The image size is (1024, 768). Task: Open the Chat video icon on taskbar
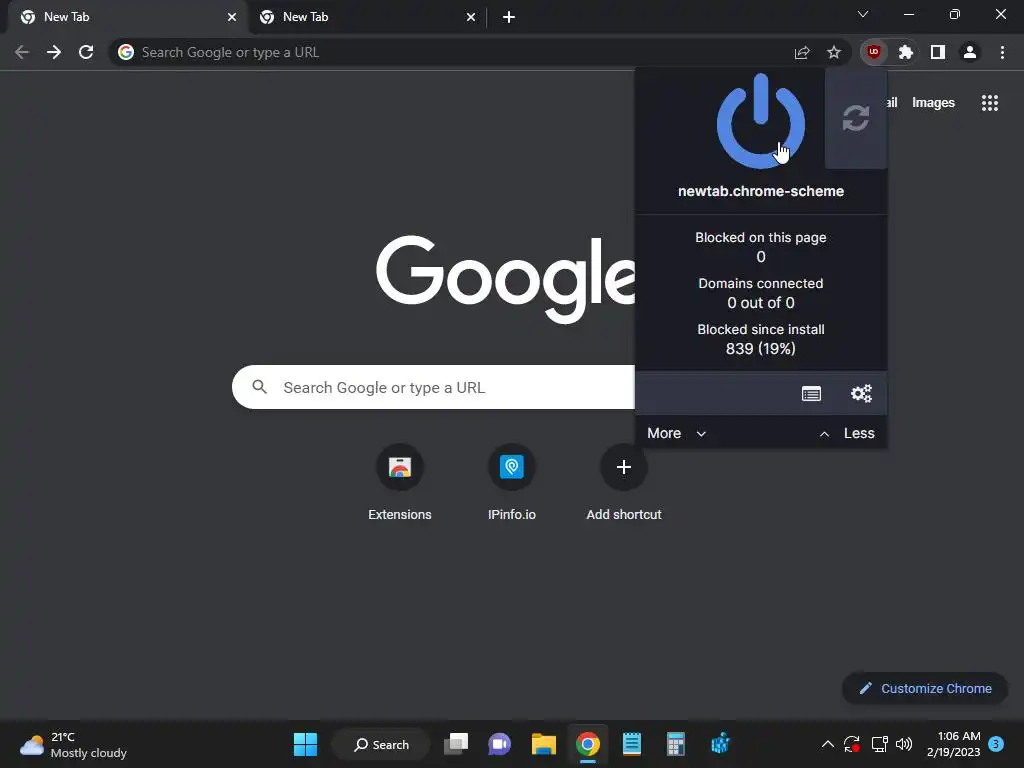[x=500, y=744]
